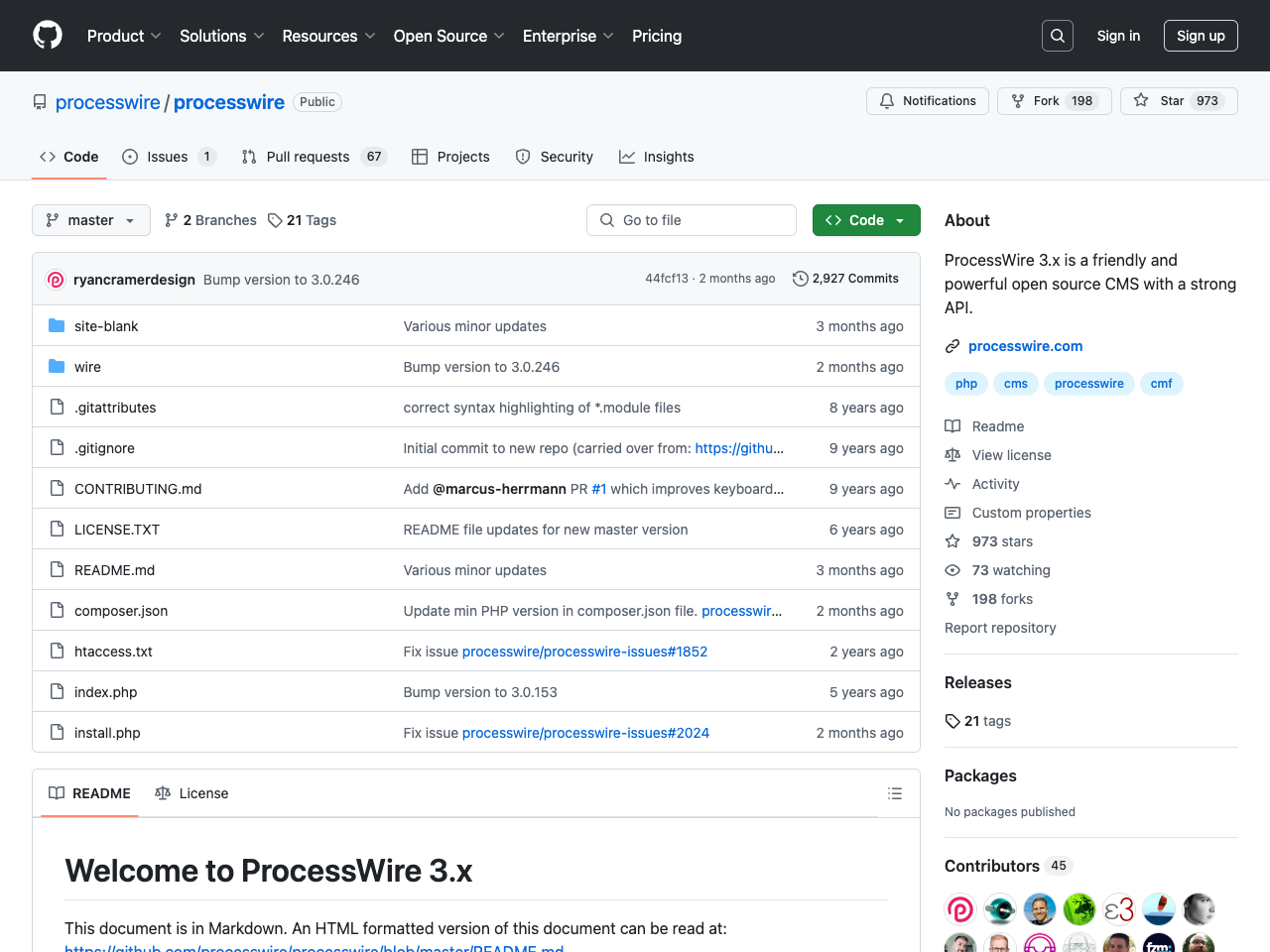Open the Contributors 45 heading link
The height and width of the screenshot is (952, 1270).
coord(1008,866)
